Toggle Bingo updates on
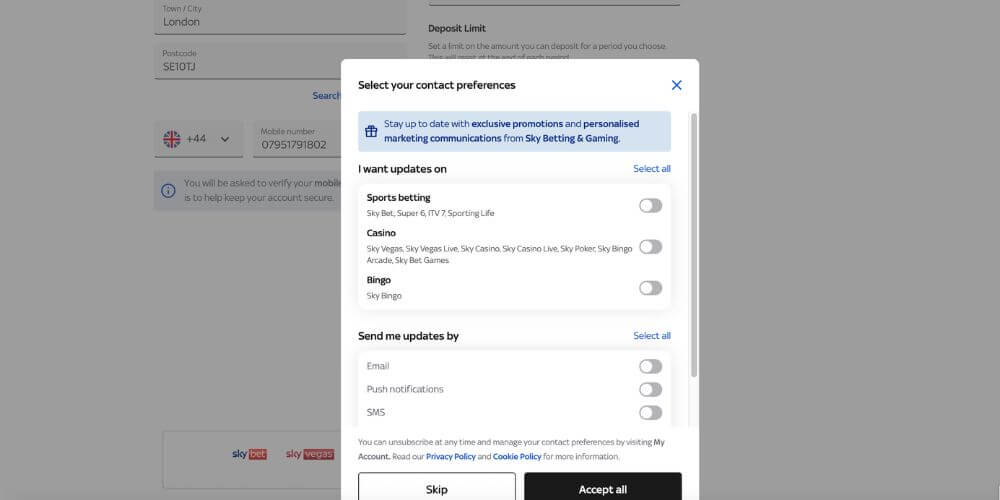 click(650, 288)
